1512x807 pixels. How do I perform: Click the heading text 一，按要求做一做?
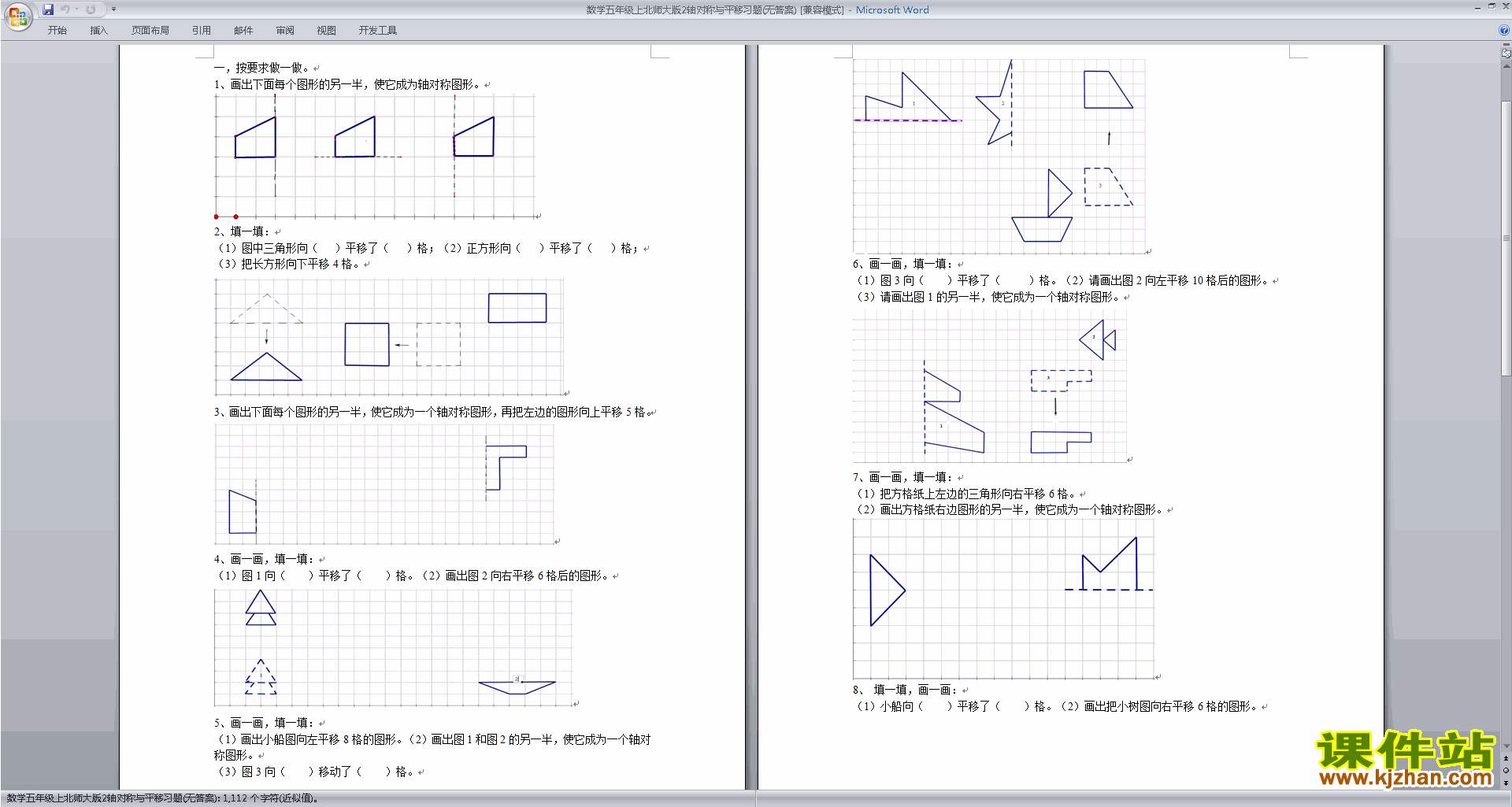[x=262, y=68]
